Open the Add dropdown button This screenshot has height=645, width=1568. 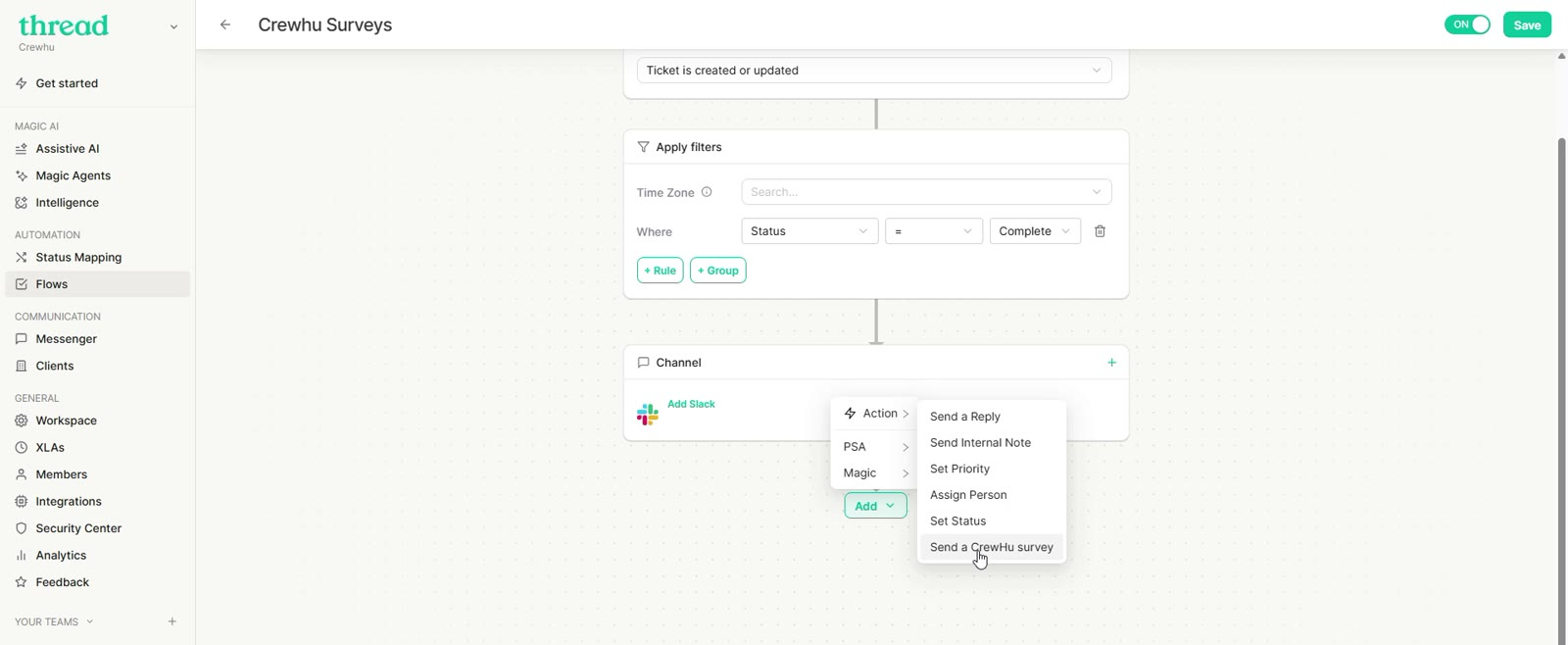click(x=875, y=506)
